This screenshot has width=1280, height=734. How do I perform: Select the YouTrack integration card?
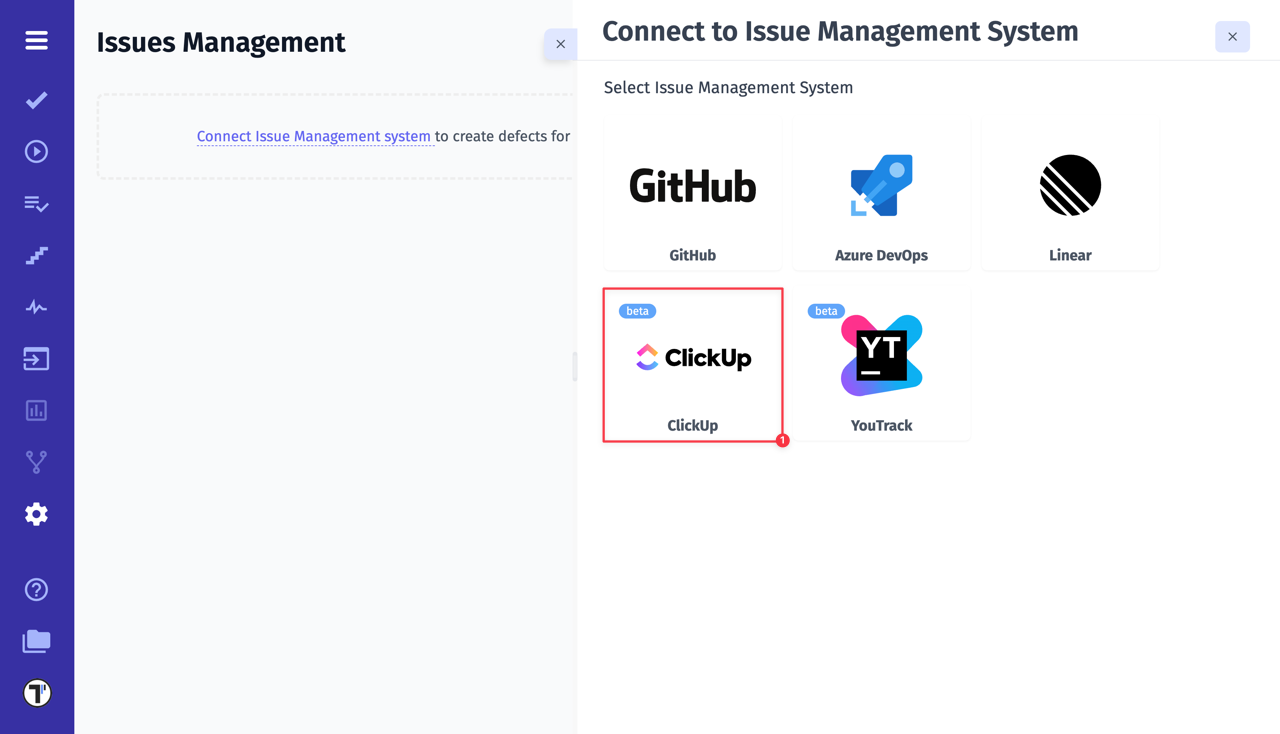pos(881,364)
